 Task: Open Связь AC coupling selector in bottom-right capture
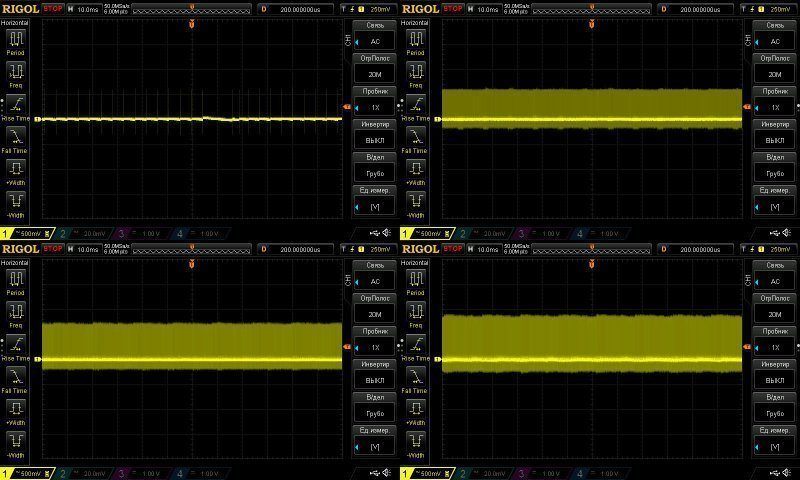point(774,276)
